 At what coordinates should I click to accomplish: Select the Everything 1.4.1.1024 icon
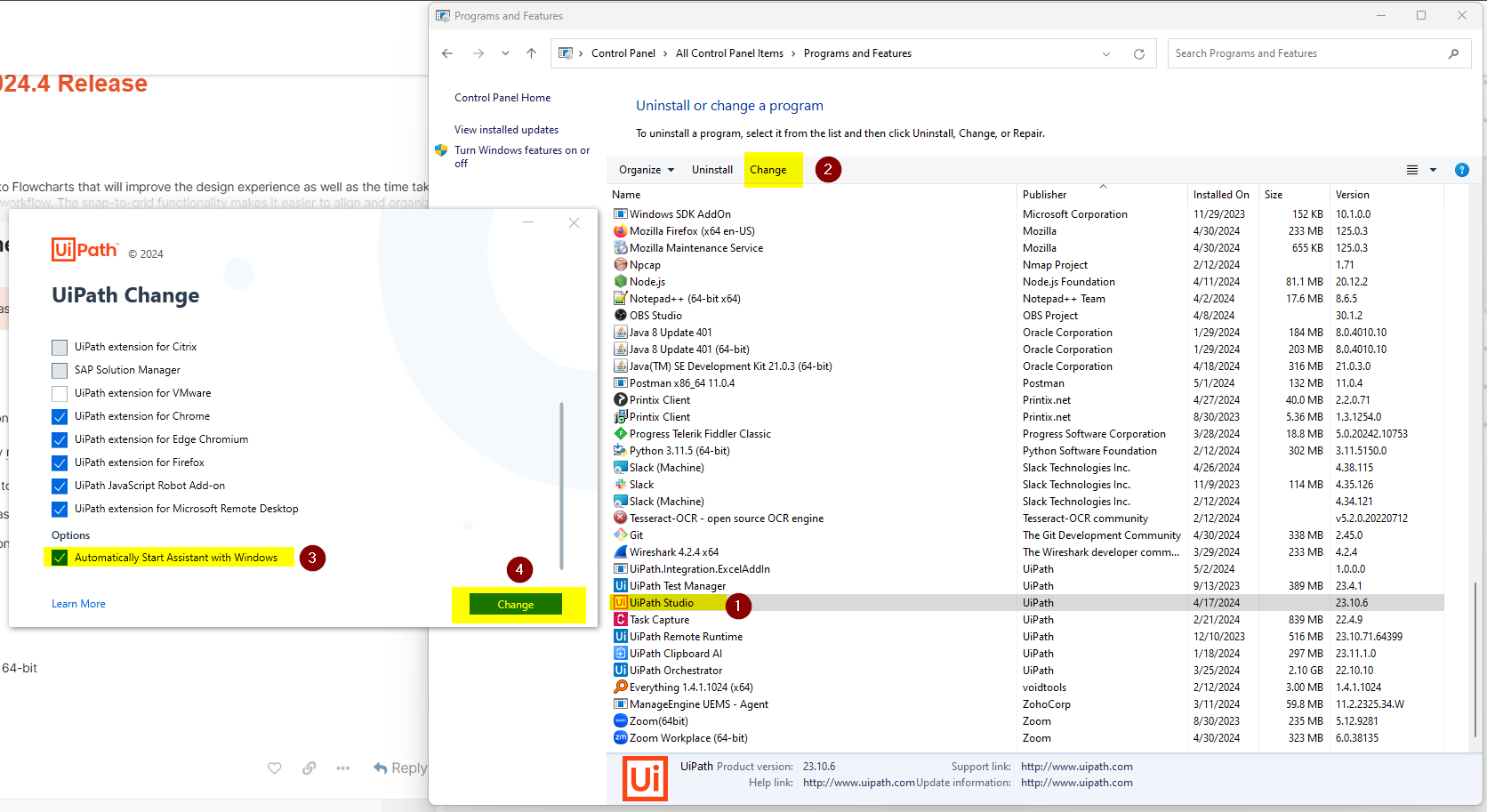coord(620,687)
